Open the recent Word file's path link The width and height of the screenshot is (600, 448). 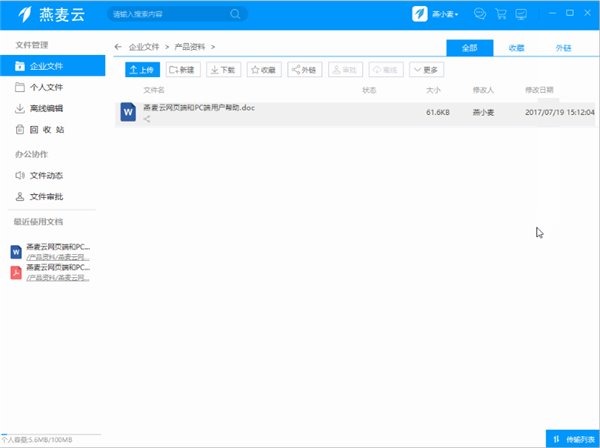[x=58, y=257]
